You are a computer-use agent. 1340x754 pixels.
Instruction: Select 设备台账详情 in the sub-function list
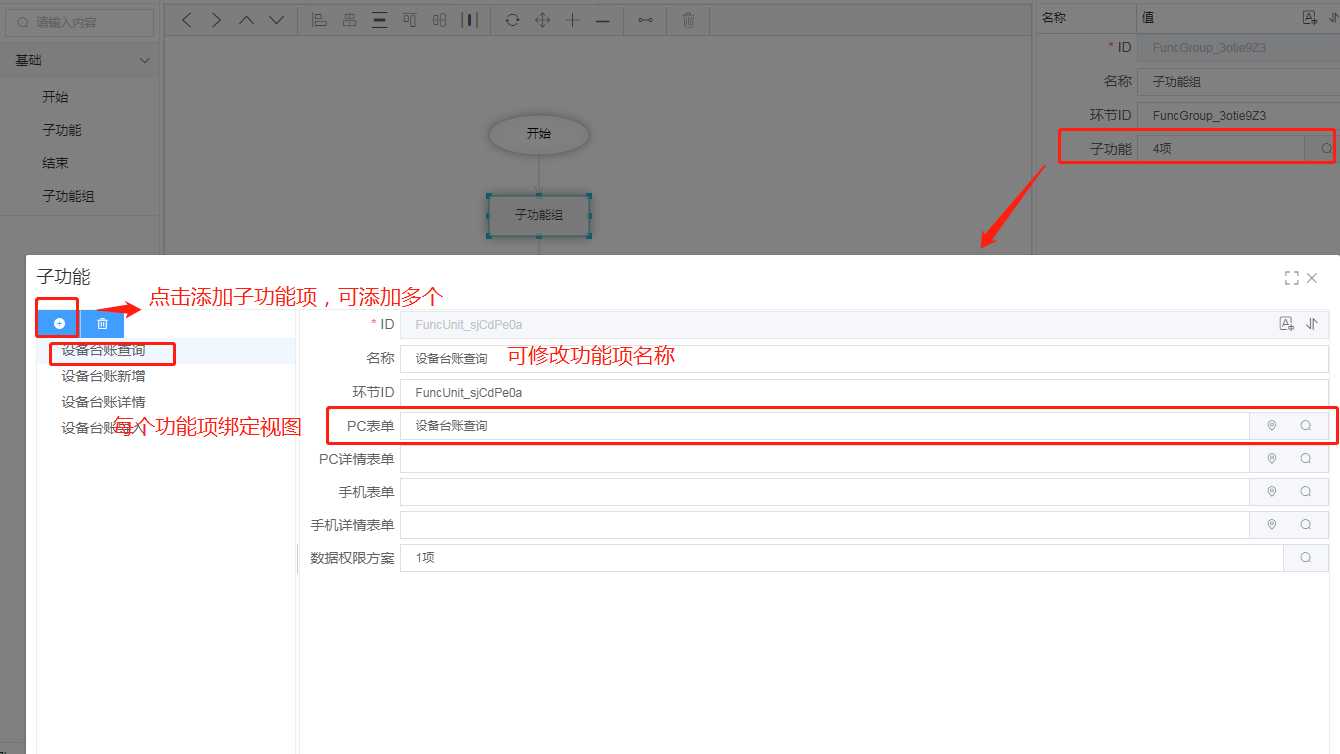tap(104, 402)
